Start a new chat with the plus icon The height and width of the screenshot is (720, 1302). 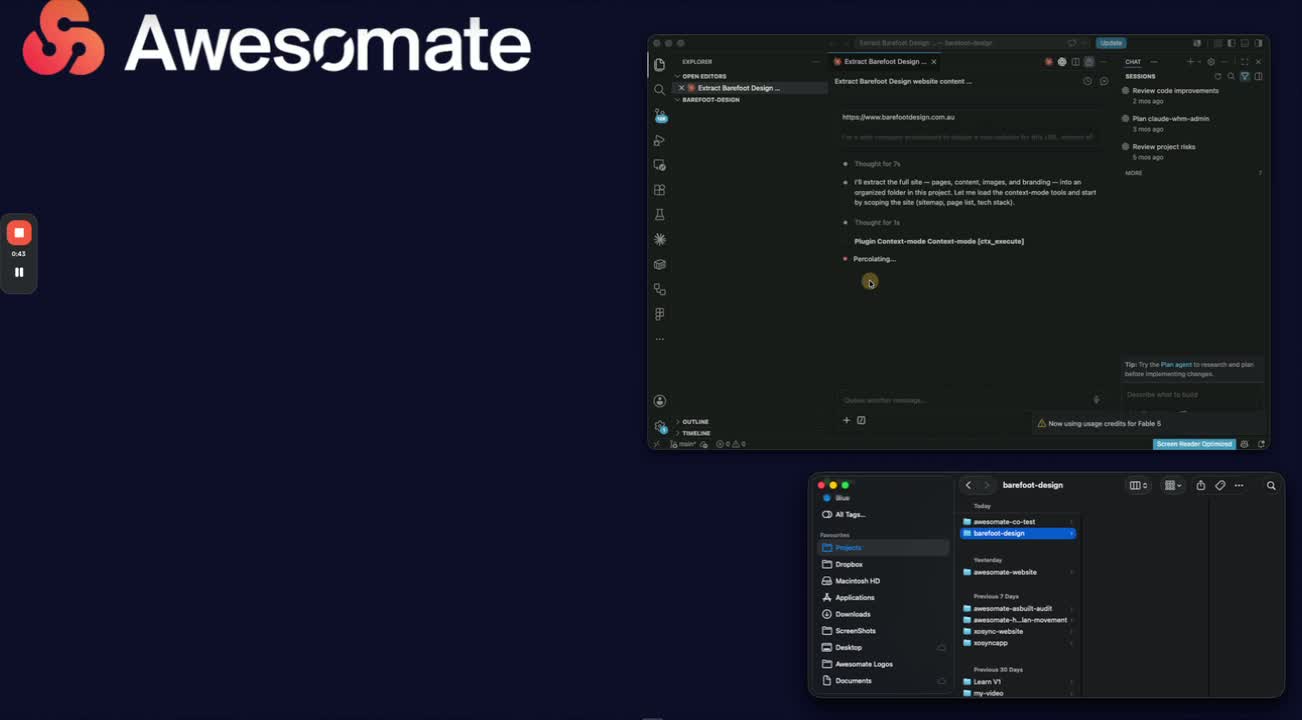coord(1190,62)
